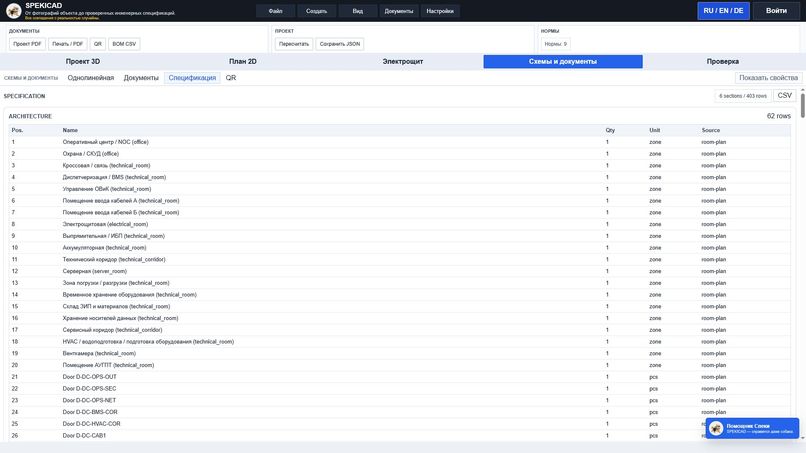Open the Документы sub-tab
Viewport: 806px width, 453px height.
pyautogui.click(x=141, y=78)
